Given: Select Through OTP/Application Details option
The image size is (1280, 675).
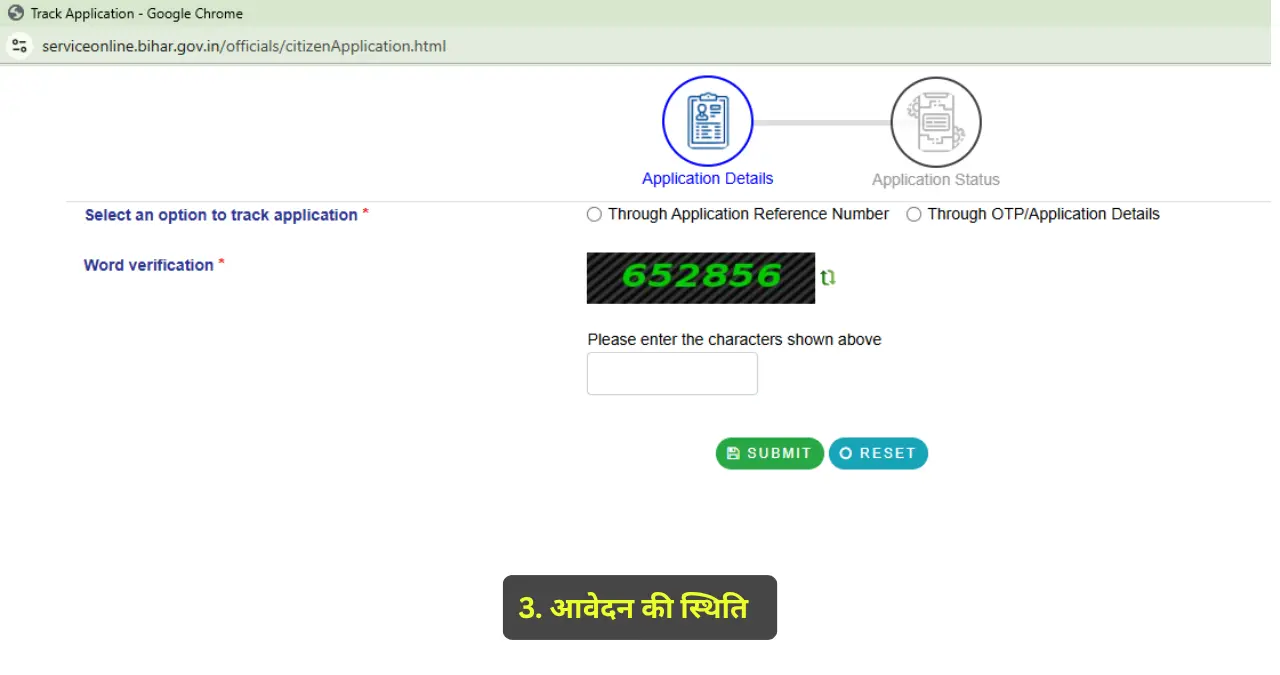Looking at the screenshot, I should (x=914, y=214).
